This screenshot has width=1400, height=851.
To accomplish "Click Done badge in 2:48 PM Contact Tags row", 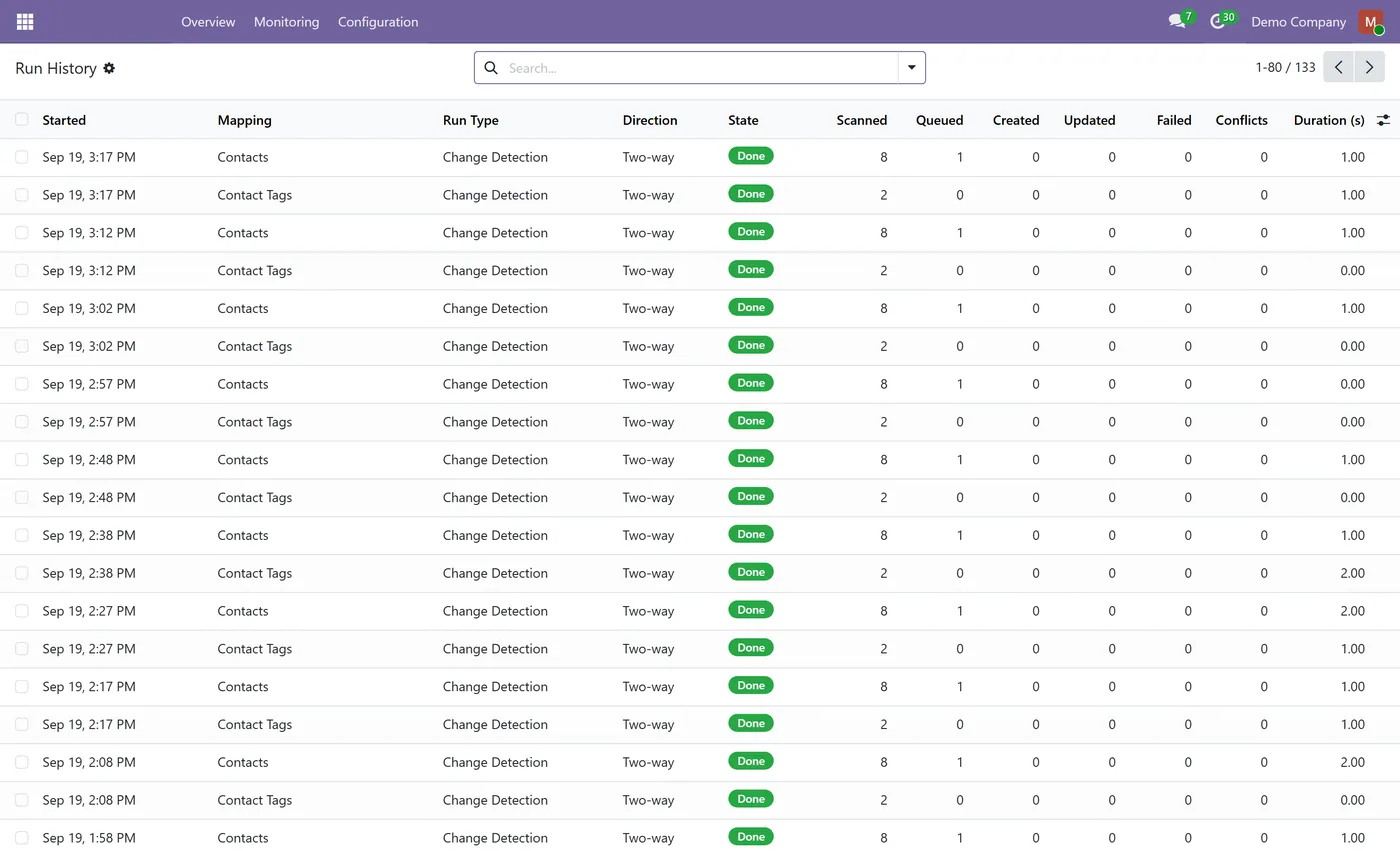I will click(751, 496).
